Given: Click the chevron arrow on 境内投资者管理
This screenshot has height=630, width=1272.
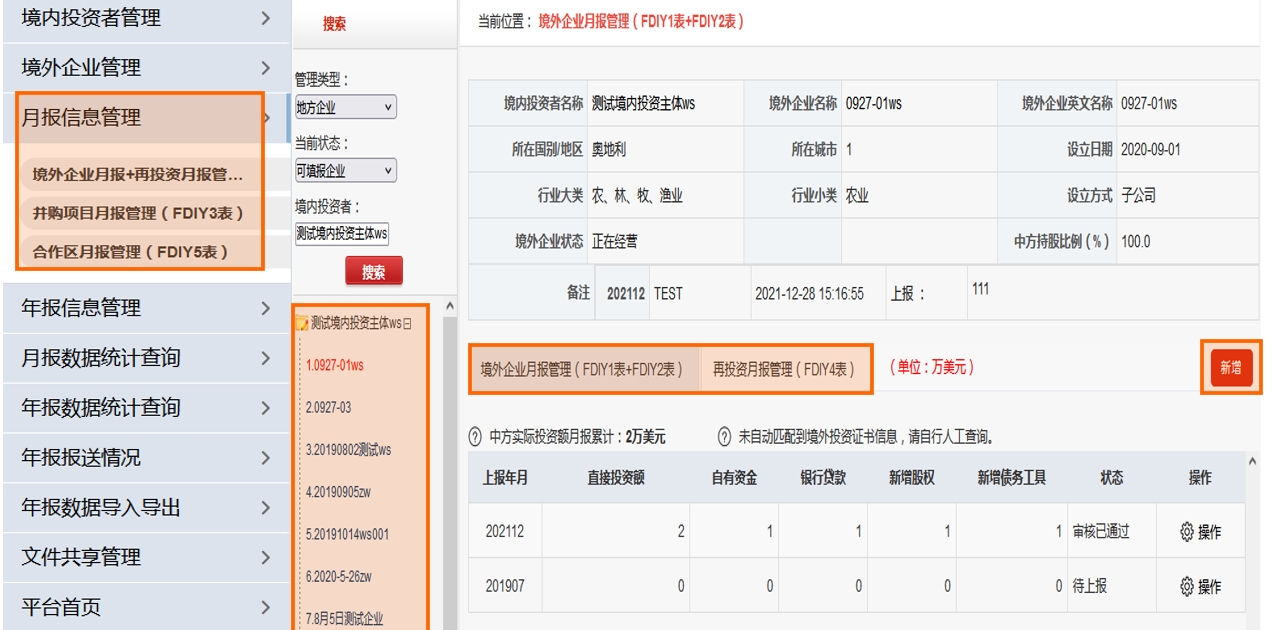Looking at the screenshot, I should 265,18.
